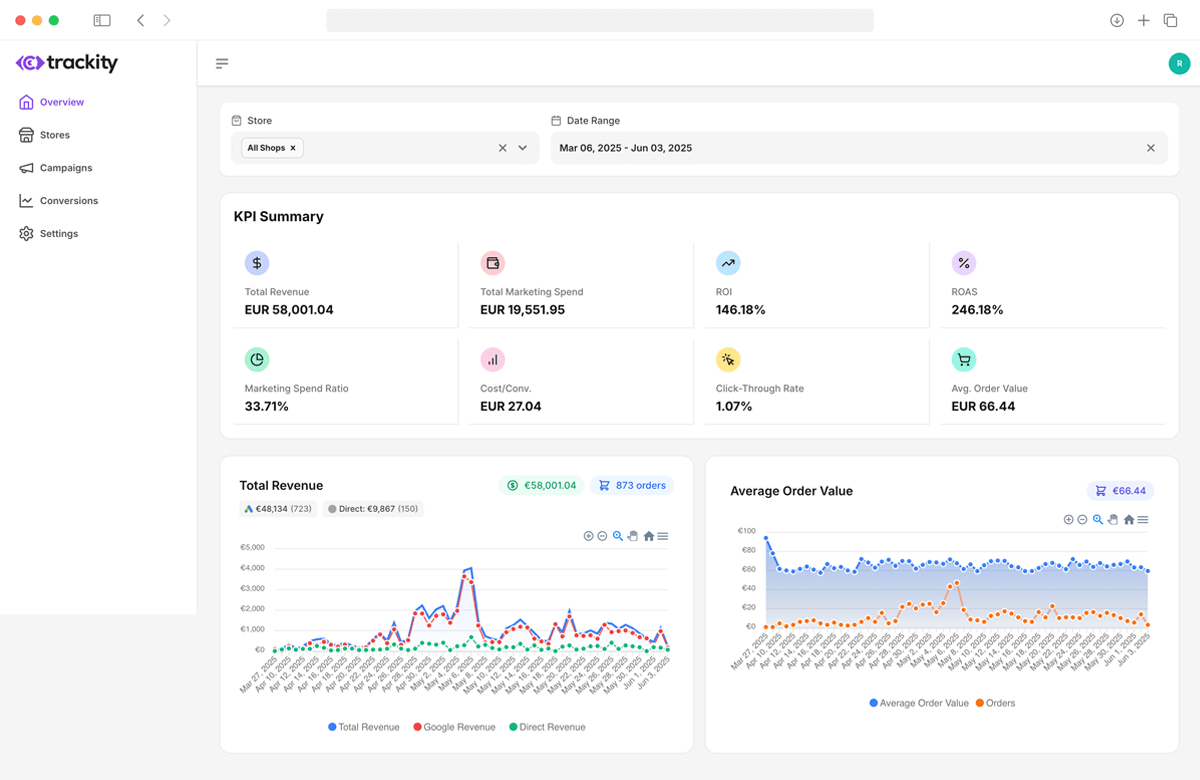Go back in browser

point(140,20)
